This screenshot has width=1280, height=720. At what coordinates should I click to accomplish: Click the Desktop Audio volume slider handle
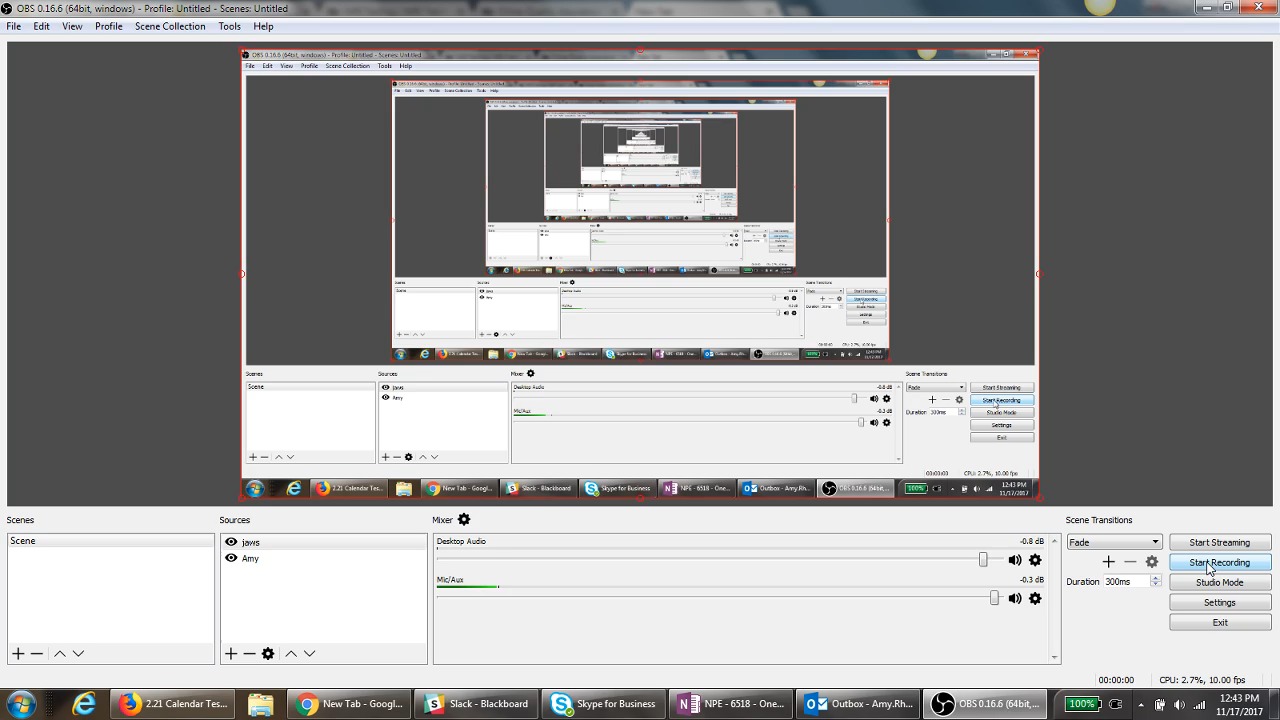pyautogui.click(x=983, y=561)
